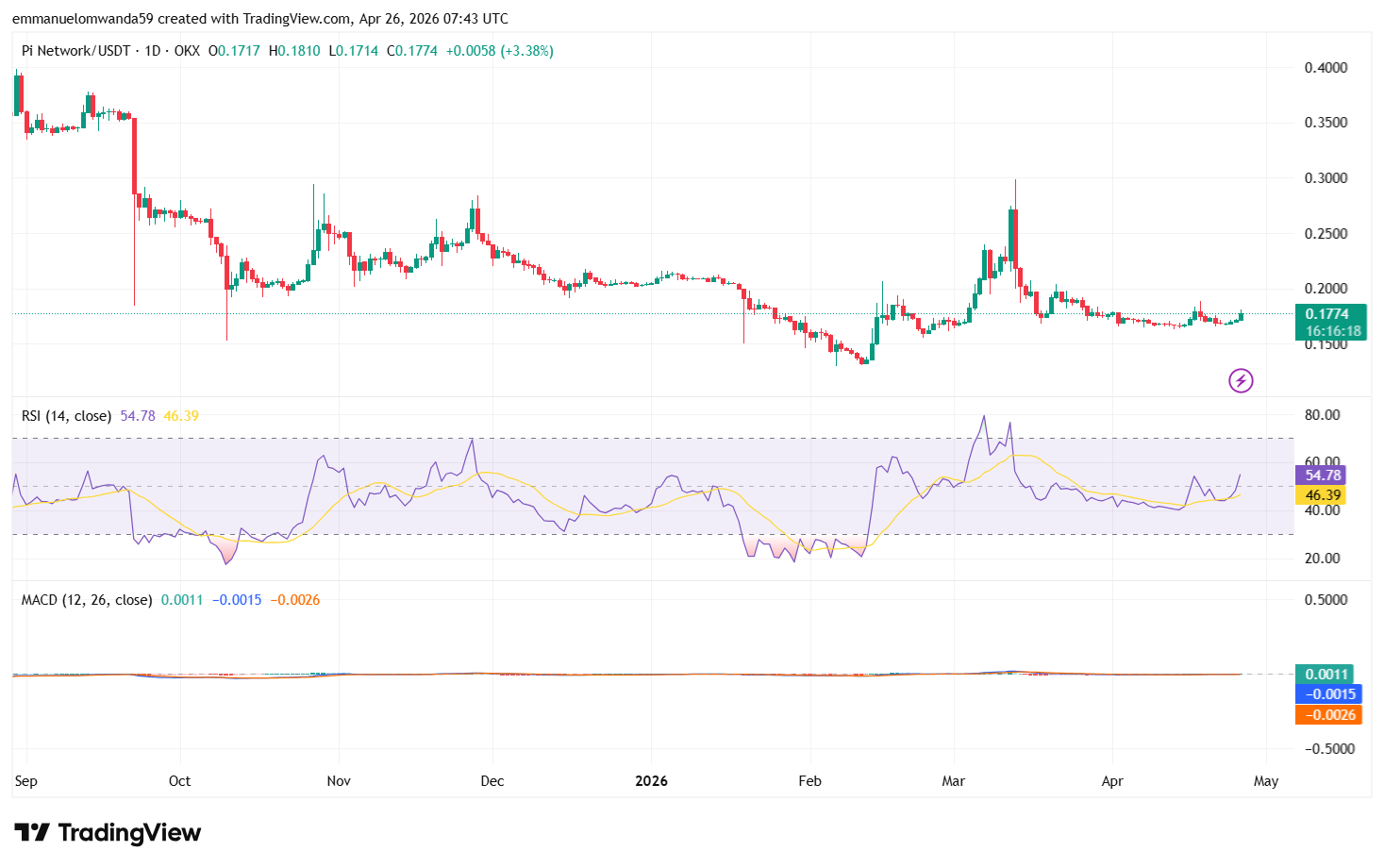The height and width of the screenshot is (868, 1384).
Task: Click the RSI (14, close) indicator legend
Action: click(x=66, y=416)
